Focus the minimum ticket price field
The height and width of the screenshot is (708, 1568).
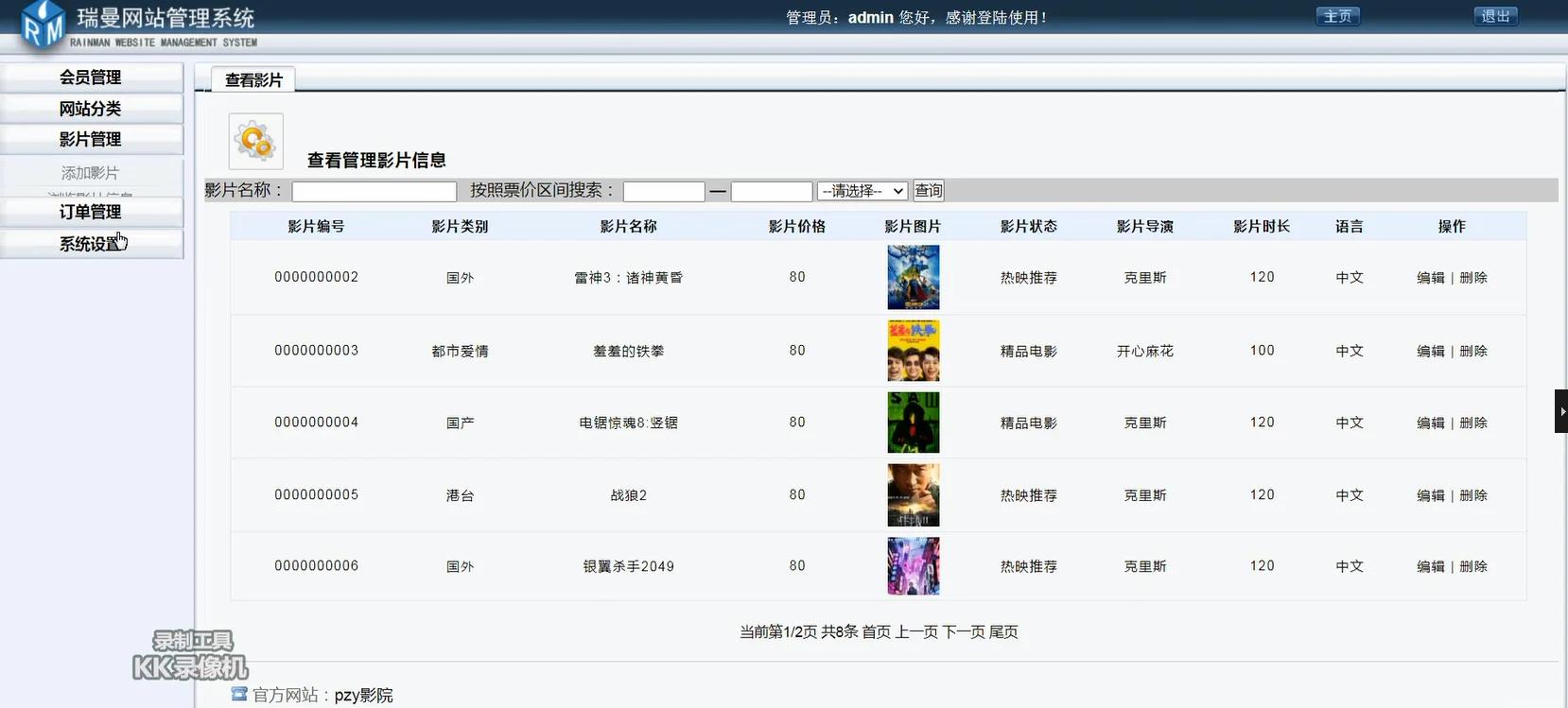(x=664, y=192)
